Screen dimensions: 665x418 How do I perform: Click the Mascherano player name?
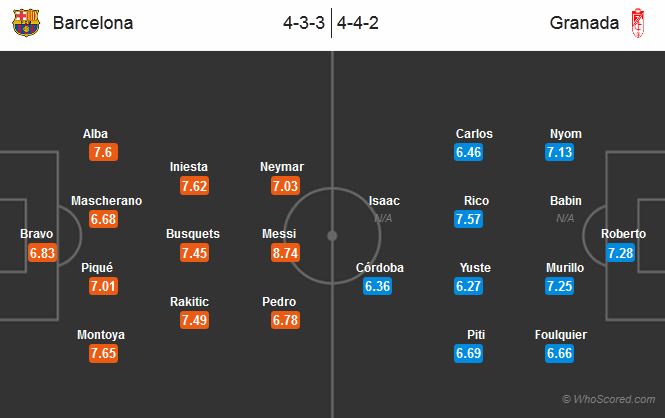point(106,201)
